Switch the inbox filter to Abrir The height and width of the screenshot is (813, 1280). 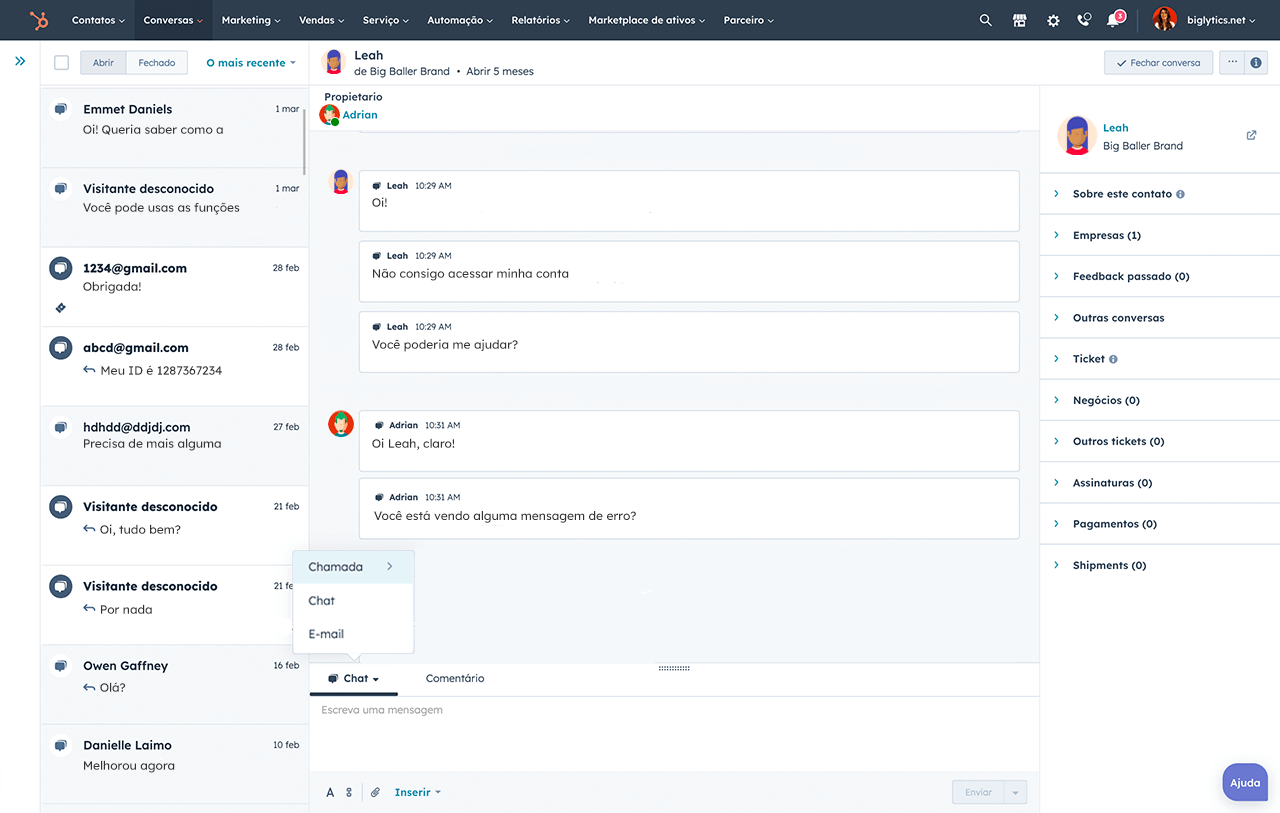103,62
